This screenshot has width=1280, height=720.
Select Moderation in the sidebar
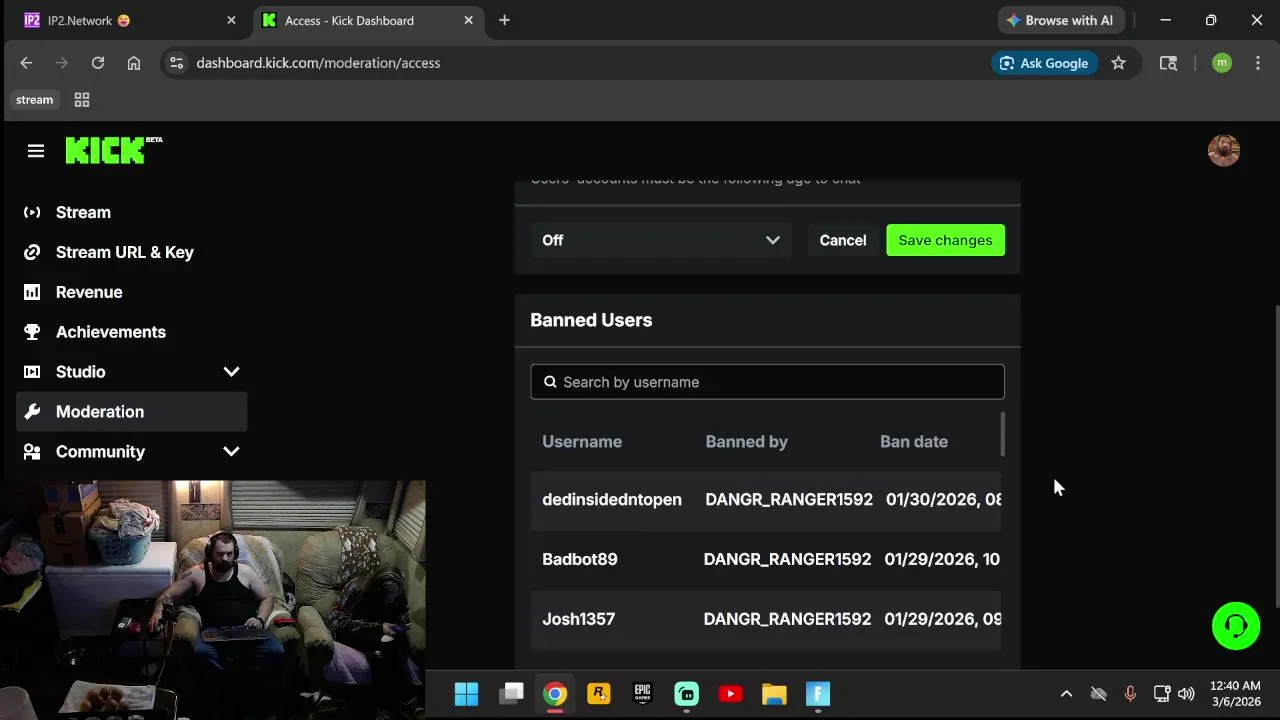(131, 412)
